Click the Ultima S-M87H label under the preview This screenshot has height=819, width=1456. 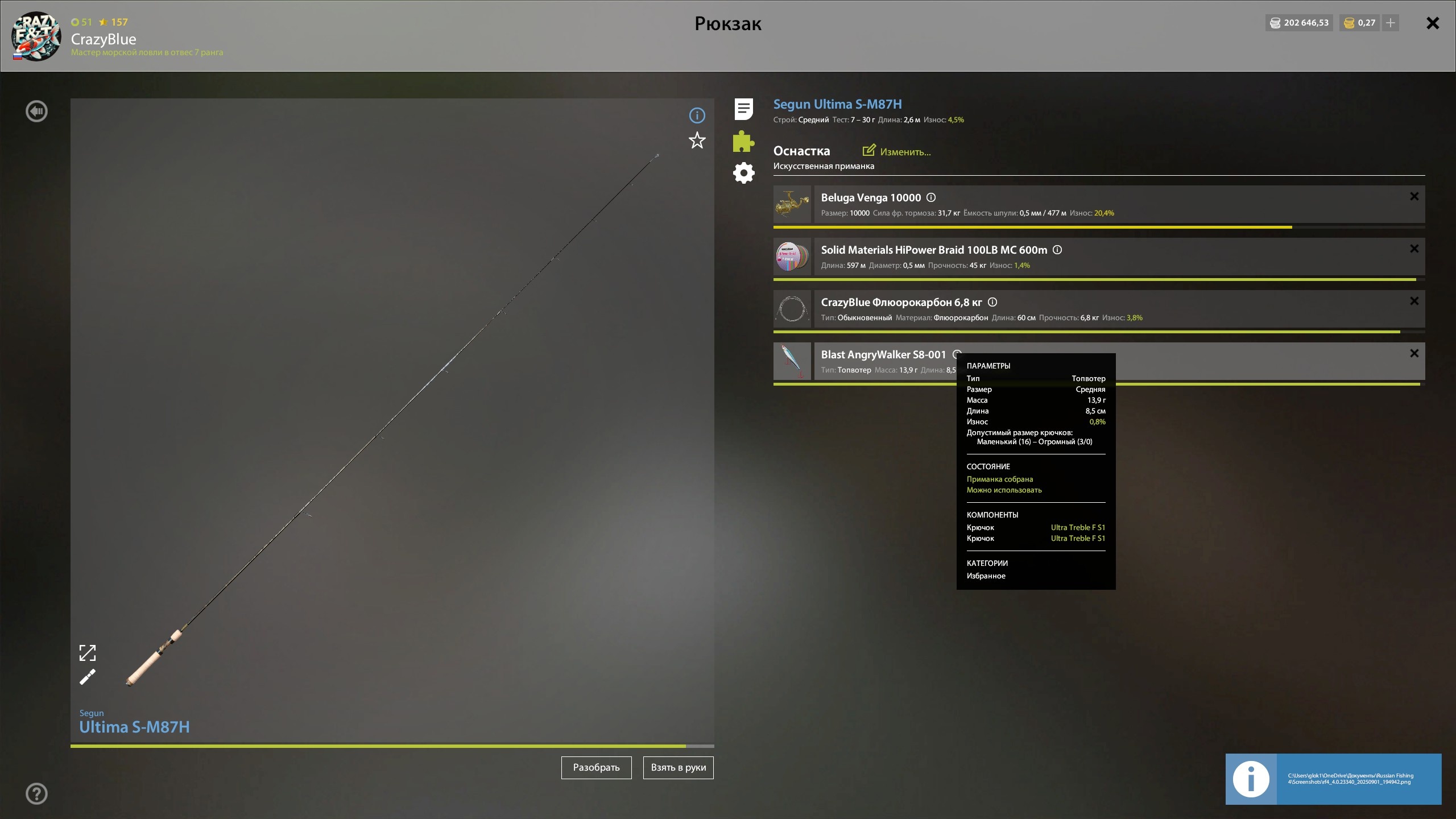[x=134, y=727]
